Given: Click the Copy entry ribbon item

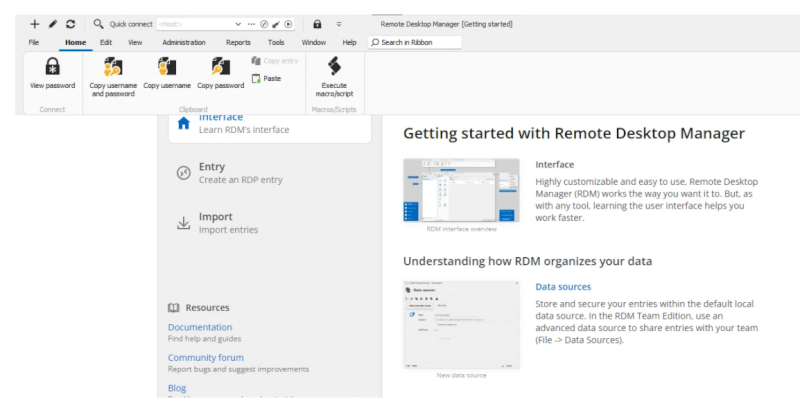Looking at the screenshot, I should point(274,61).
